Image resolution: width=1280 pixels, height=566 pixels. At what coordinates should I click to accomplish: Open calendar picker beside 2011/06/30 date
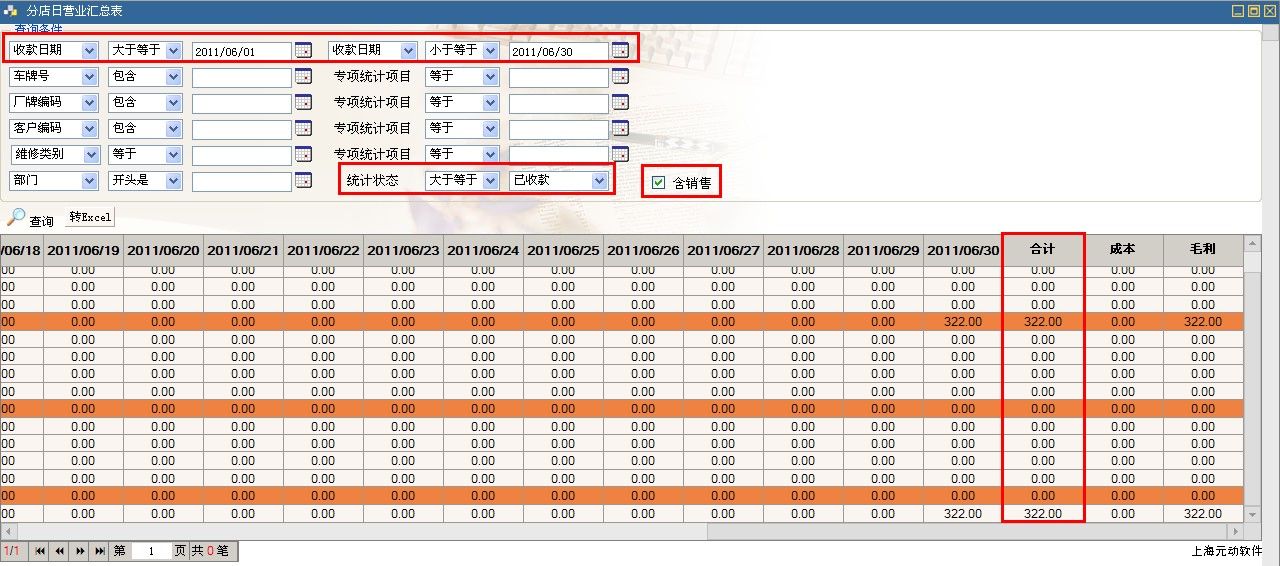point(620,50)
